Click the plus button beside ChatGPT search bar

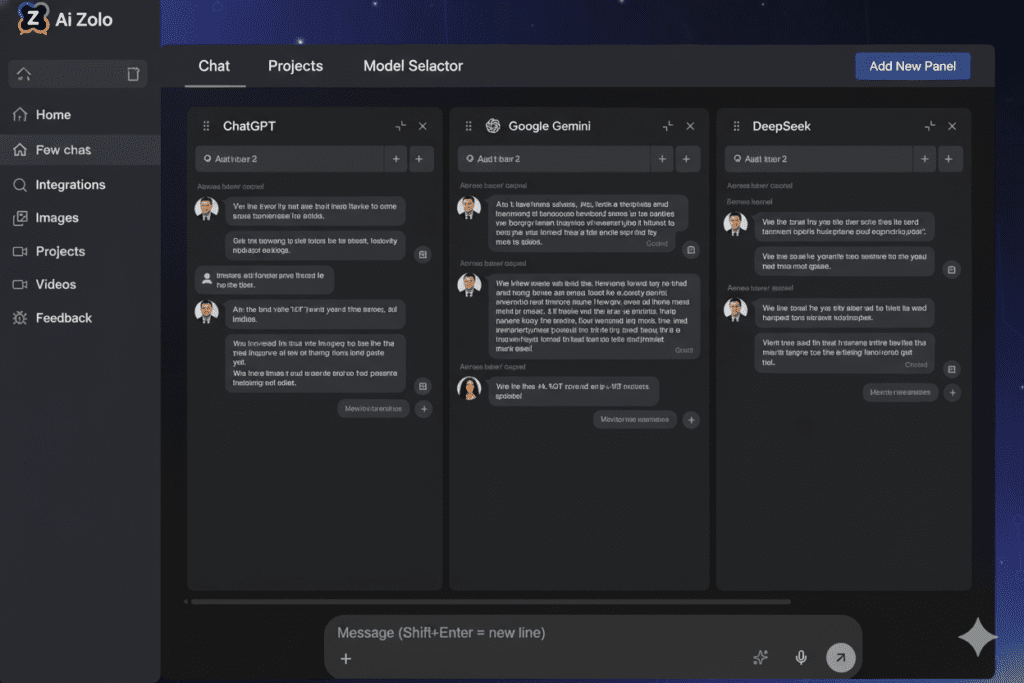point(397,158)
